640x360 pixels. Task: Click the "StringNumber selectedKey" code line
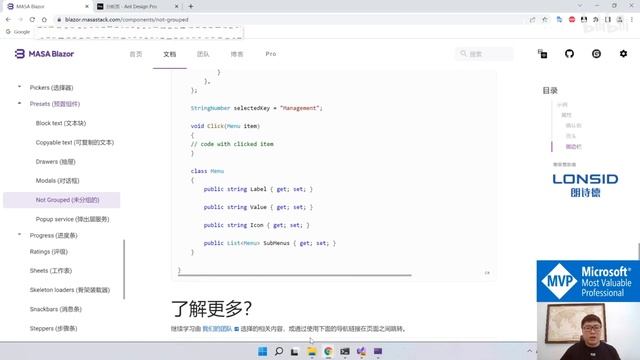coord(256,108)
